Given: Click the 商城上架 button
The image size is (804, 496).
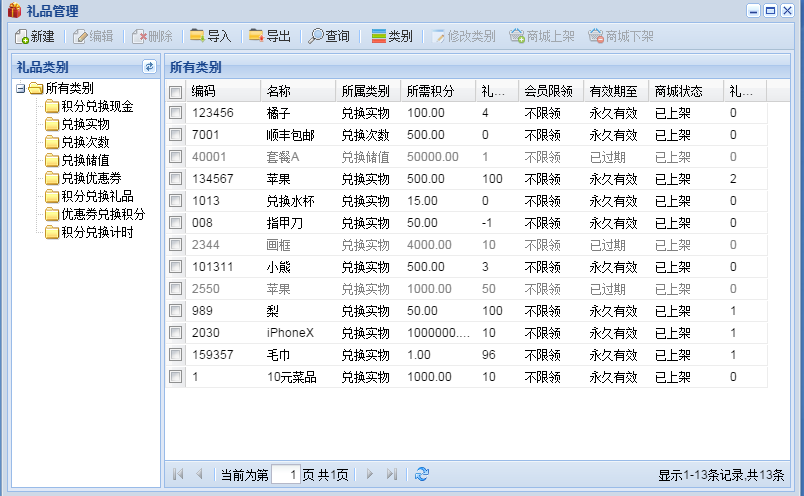Looking at the screenshot, I should [x=542, y=36].
